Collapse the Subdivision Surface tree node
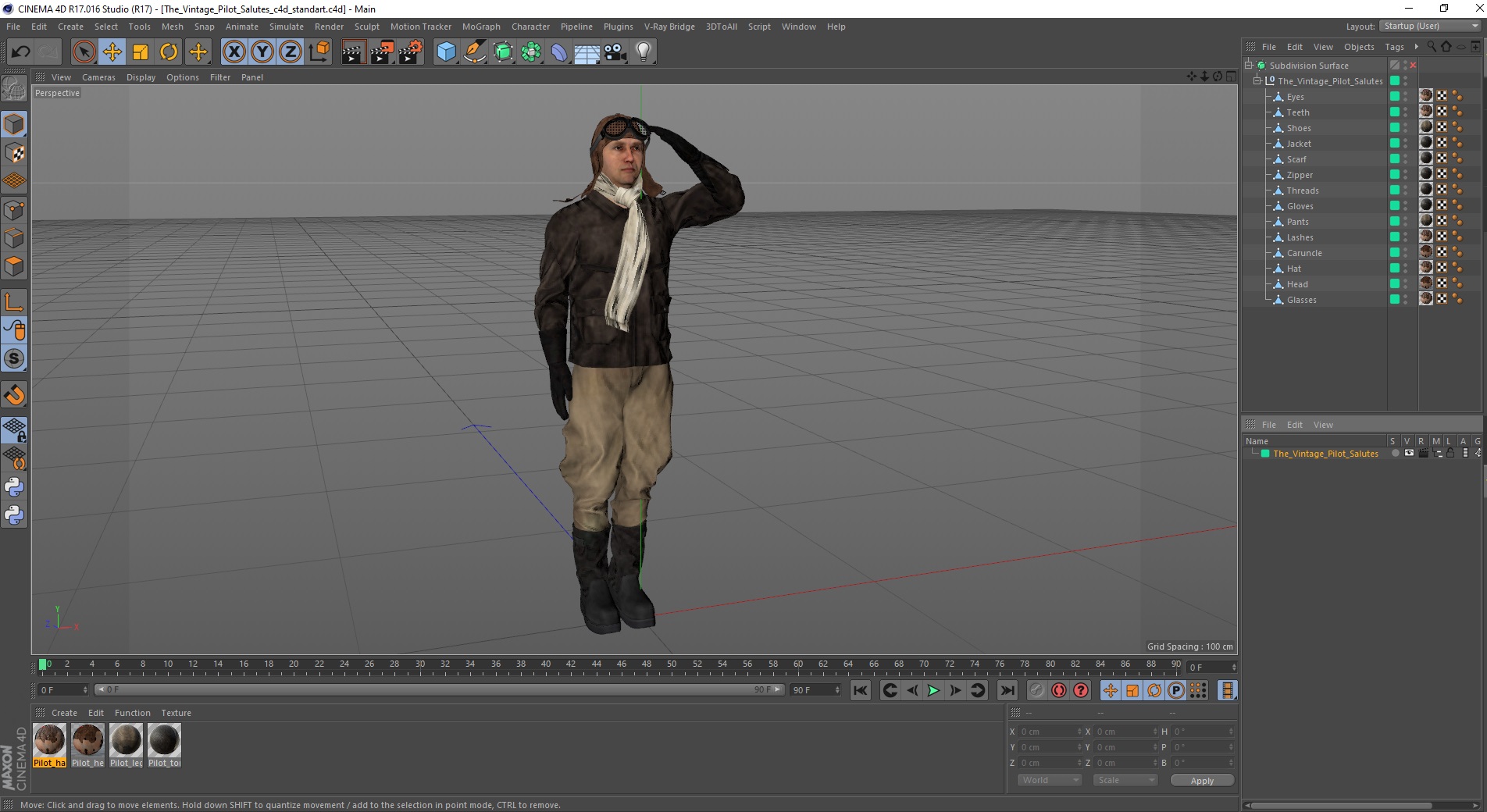1487x812 pixels. (x=1249, y=65)
